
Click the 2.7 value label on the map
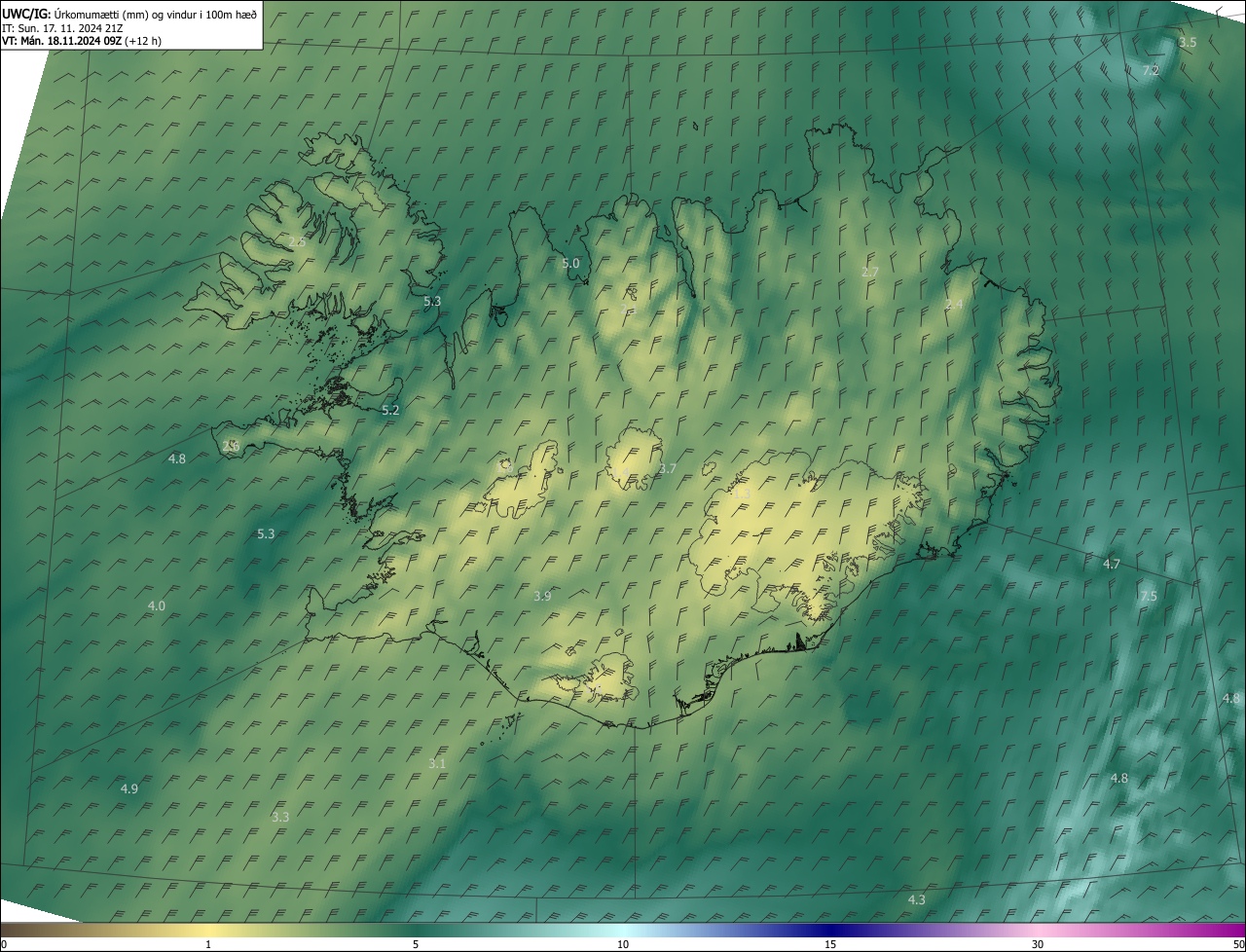click(x=870, y=272)
